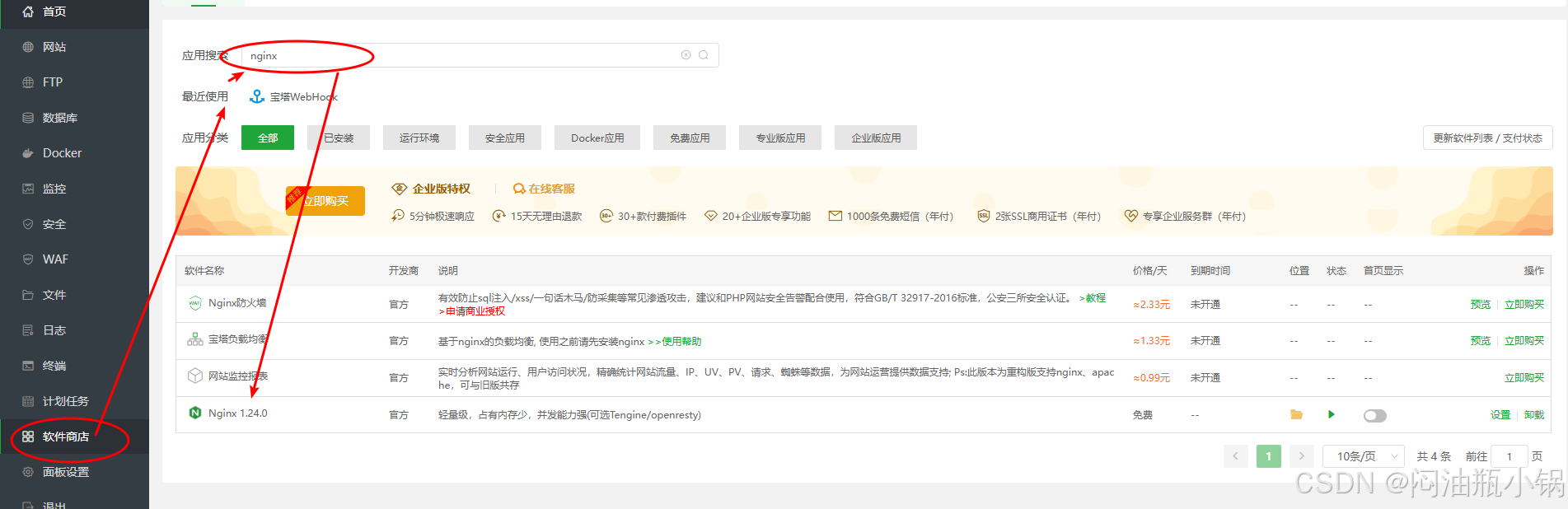Select the Docker应用 category tab
This screenshot has height=509, width=1568.
[x=597, y=138]
